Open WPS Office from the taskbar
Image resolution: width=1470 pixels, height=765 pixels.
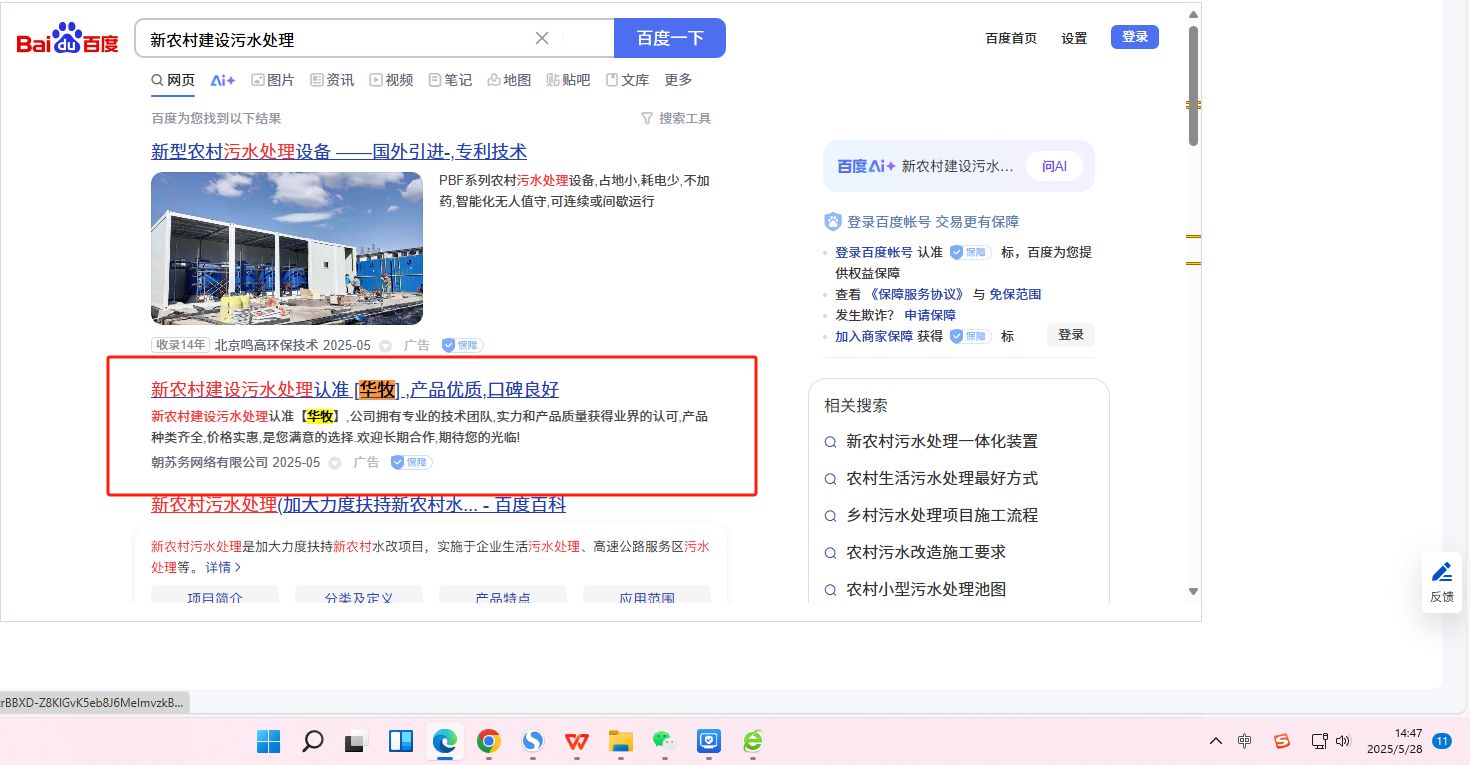tap(577, 741)
